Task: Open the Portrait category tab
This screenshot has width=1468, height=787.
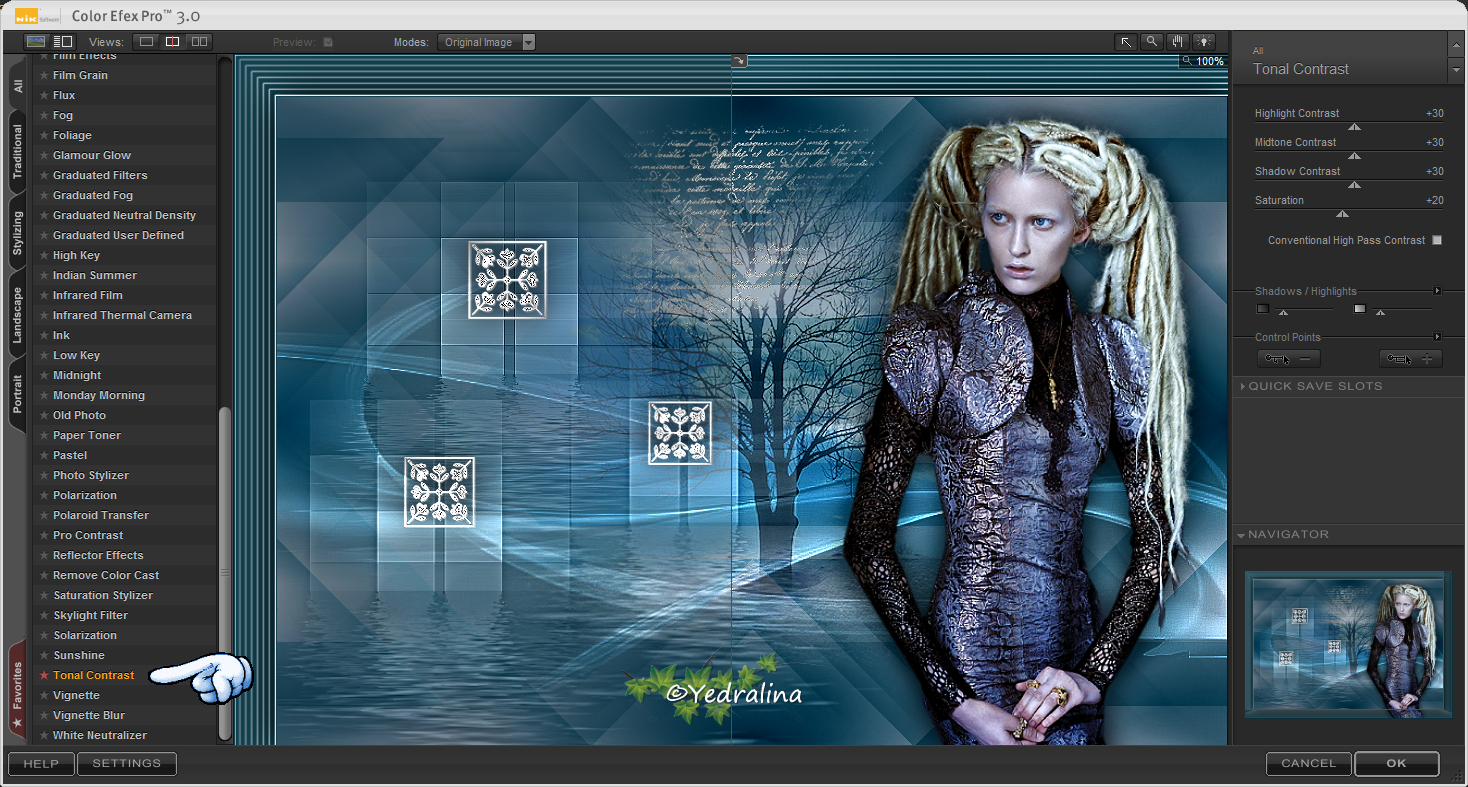Action: pos(17,393)
